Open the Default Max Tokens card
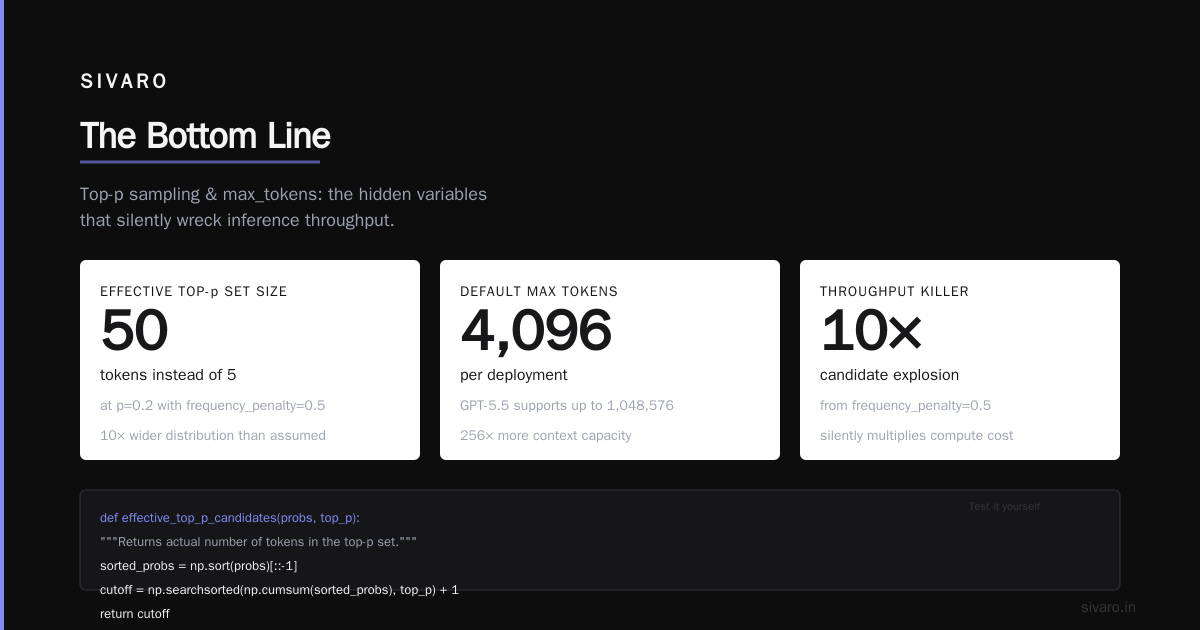The image size is (1200, 630). (x=610, y=360)
